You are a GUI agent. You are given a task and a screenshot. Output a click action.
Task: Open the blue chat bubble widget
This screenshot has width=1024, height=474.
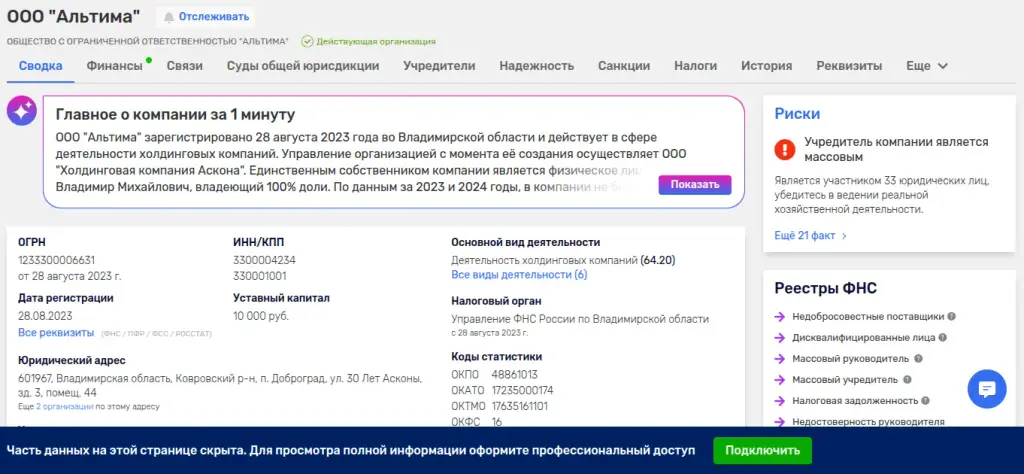pyautogui.click(x=987, y=389)
